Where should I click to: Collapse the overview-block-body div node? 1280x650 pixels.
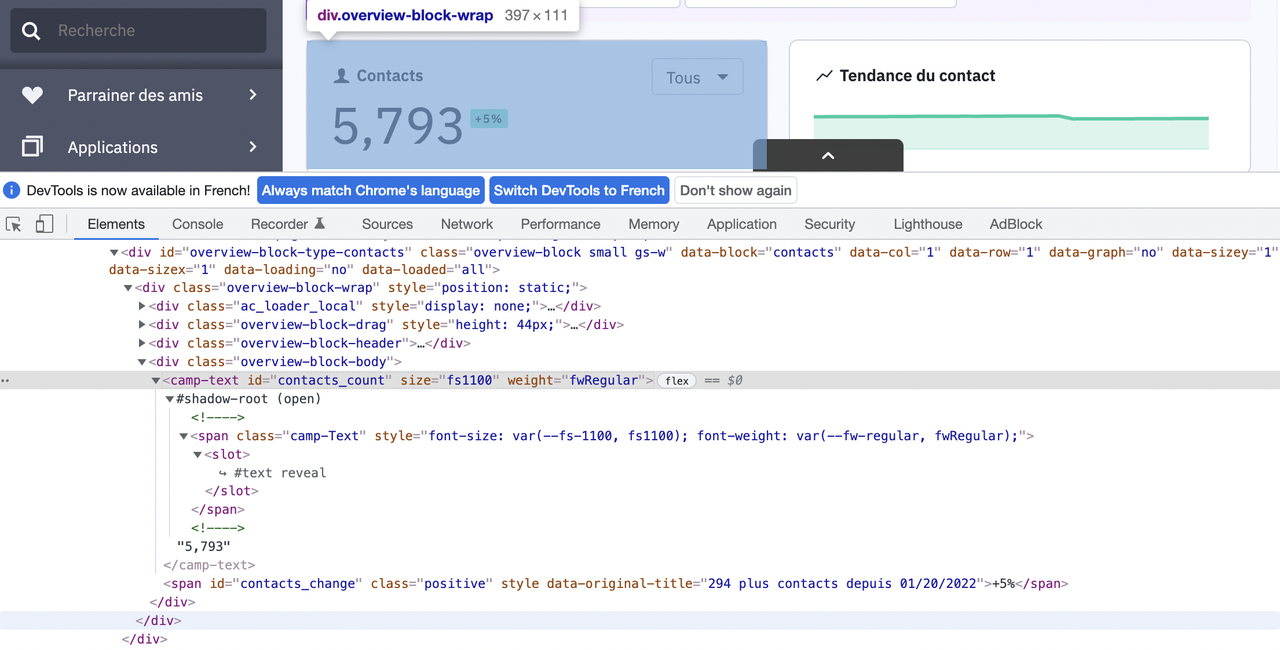[x=142, y=361]
